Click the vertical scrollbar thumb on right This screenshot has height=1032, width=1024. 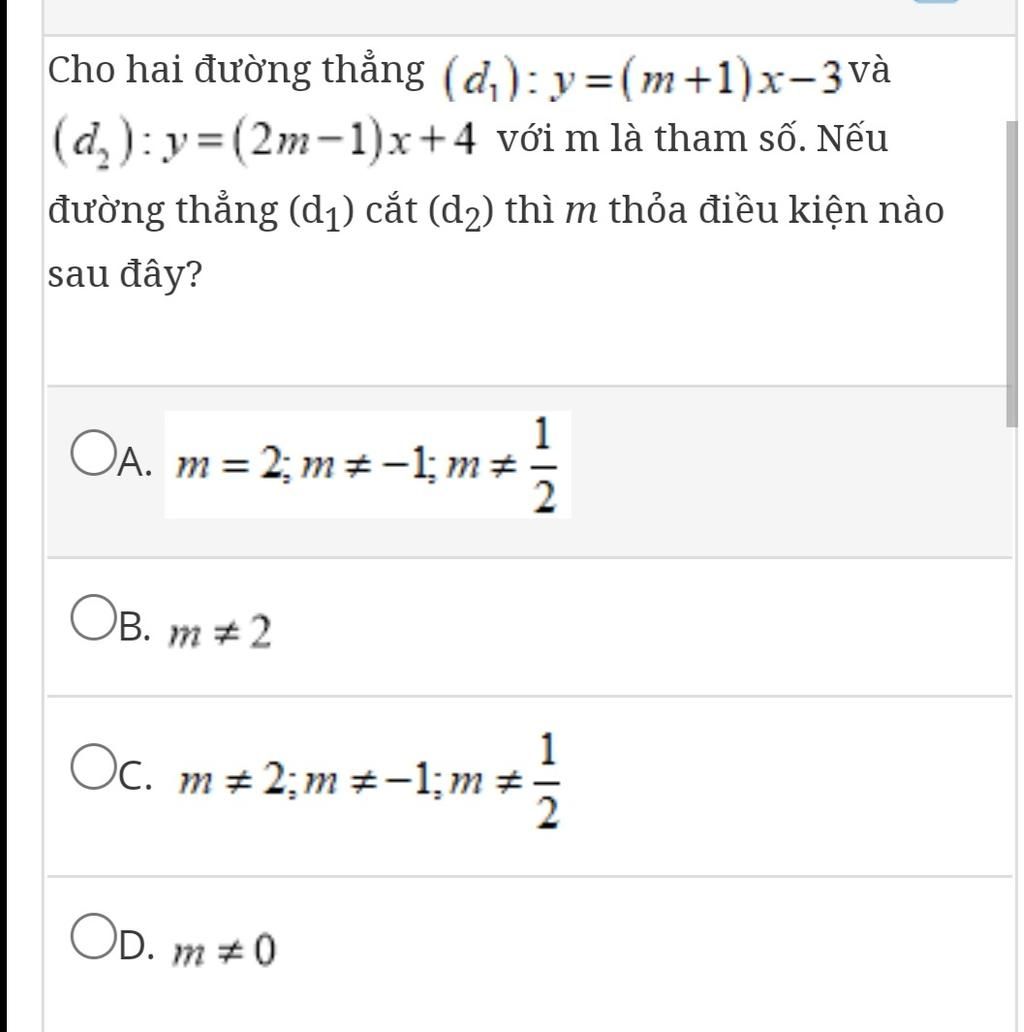coord(1011,274)
